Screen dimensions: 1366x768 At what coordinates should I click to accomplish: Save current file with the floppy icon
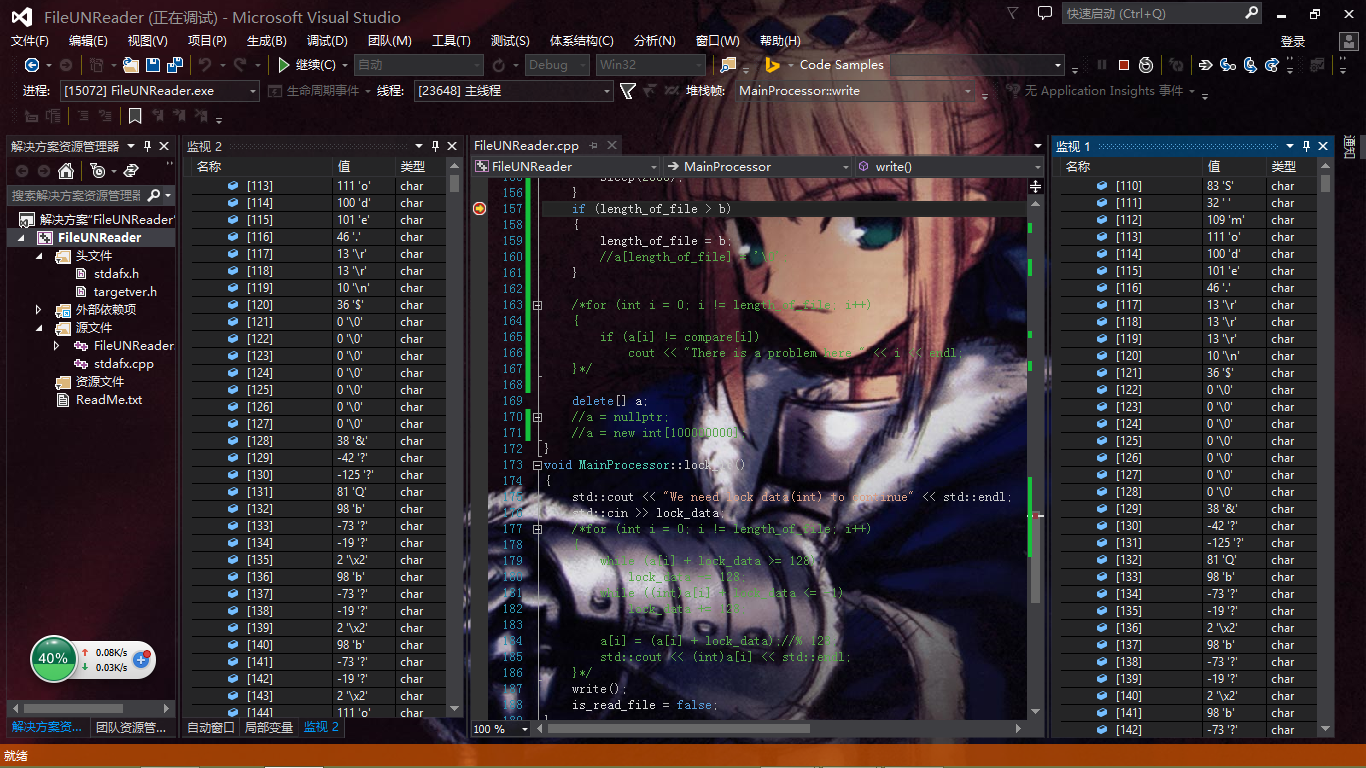coord(153,65)
